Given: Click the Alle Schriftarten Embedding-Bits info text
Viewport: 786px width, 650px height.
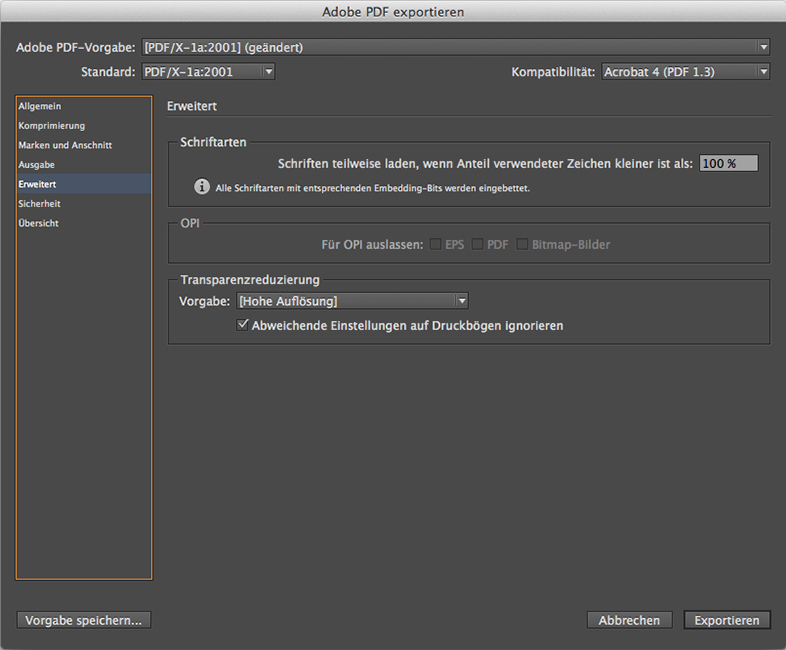Looking at the screenshot, I should pos(372,188).
